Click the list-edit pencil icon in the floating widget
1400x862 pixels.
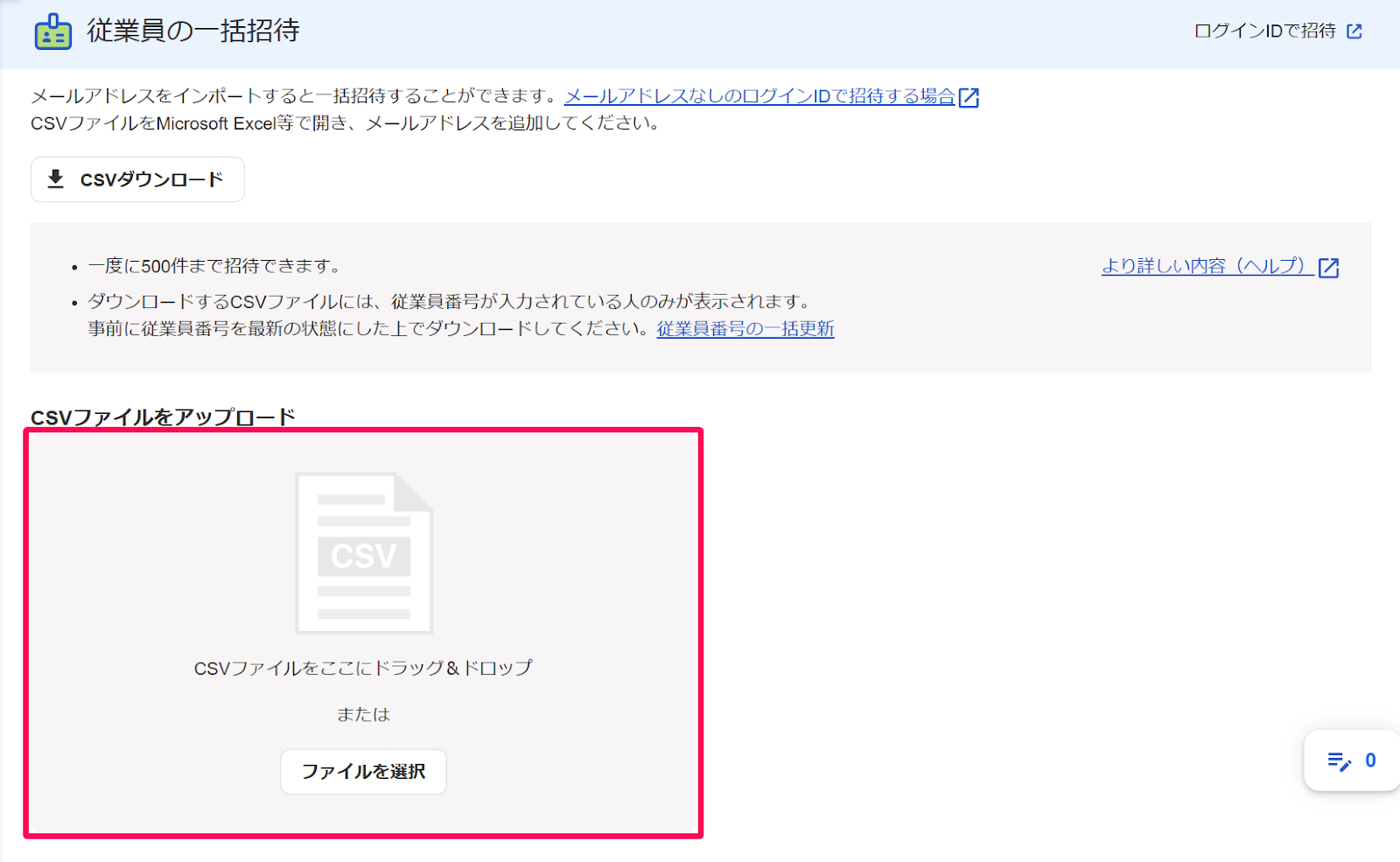[1339, 761]
